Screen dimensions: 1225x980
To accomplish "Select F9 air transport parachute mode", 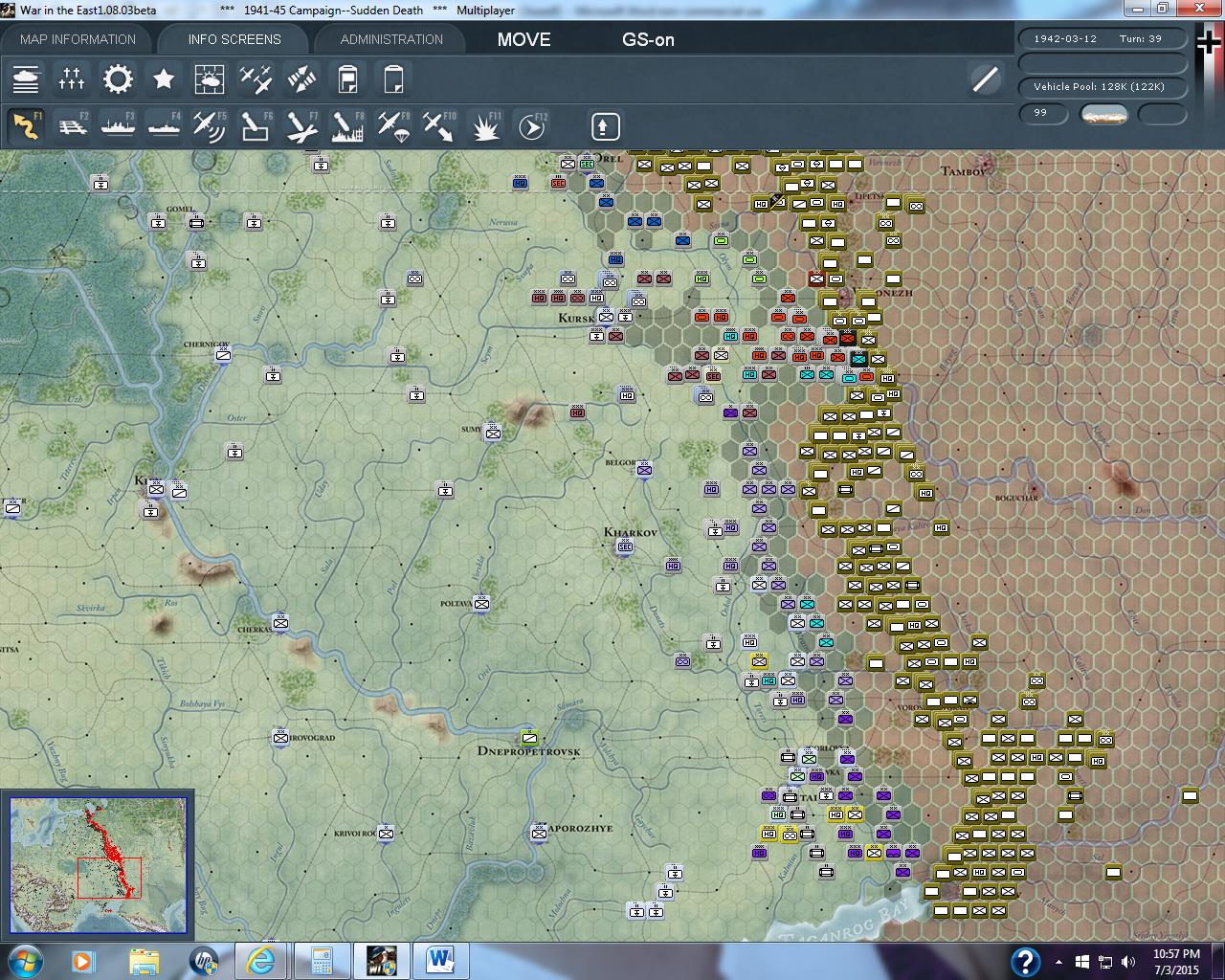I will pos(393,125).
